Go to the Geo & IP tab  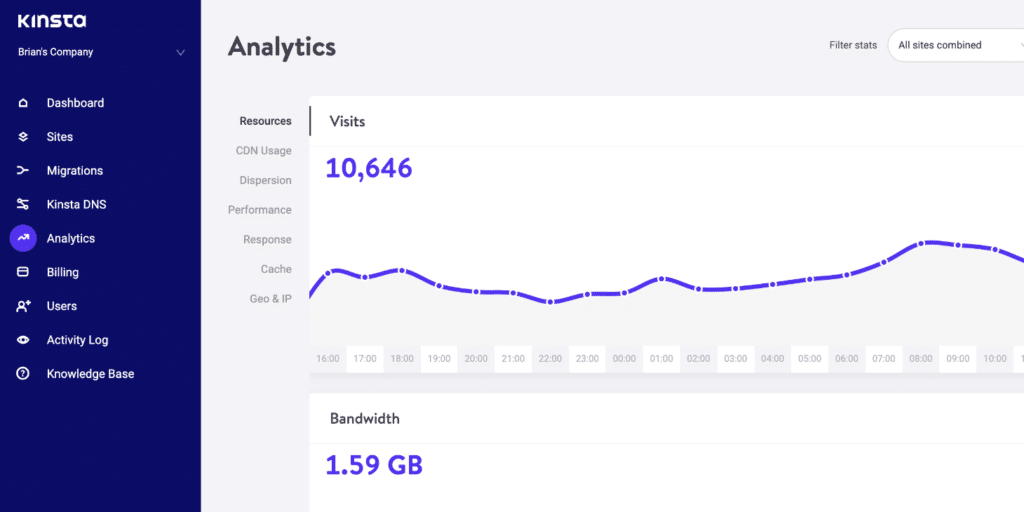point(271,299)
